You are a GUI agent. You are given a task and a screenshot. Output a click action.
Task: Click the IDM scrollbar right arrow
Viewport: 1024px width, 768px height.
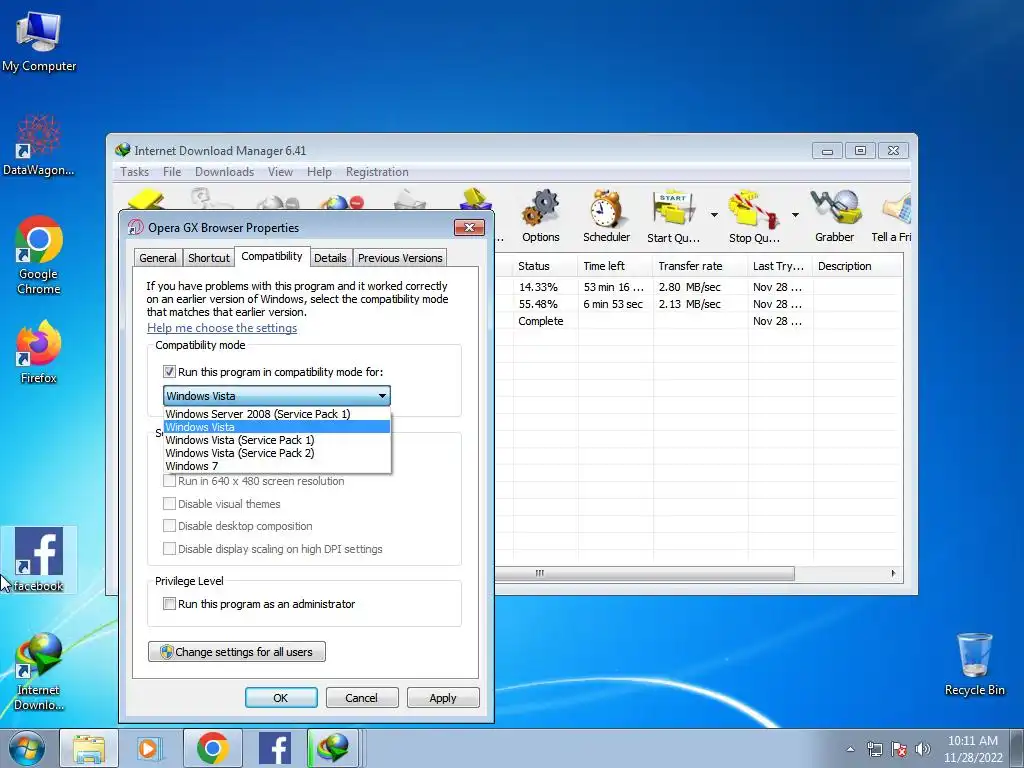point(893,573)
